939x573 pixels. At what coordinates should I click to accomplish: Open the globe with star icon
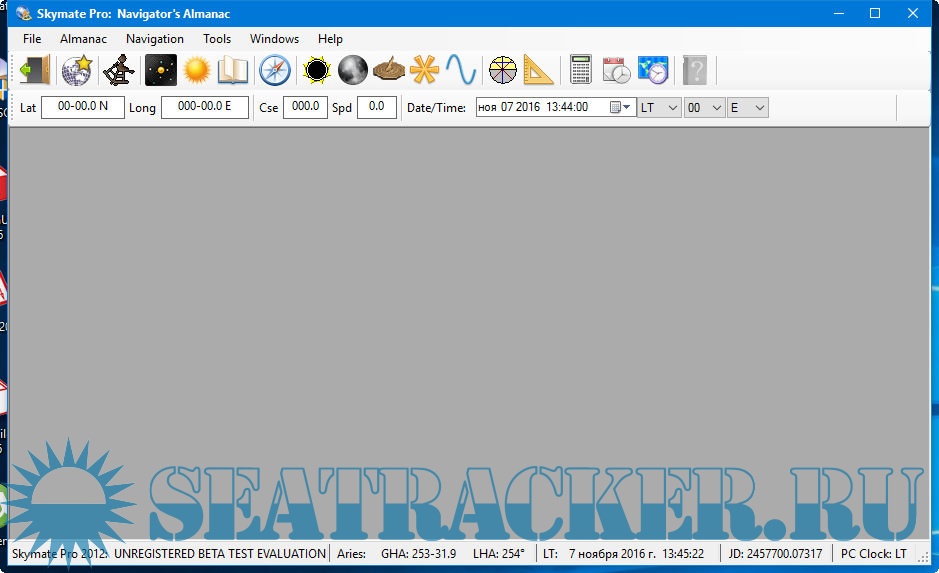pos(77,70)
